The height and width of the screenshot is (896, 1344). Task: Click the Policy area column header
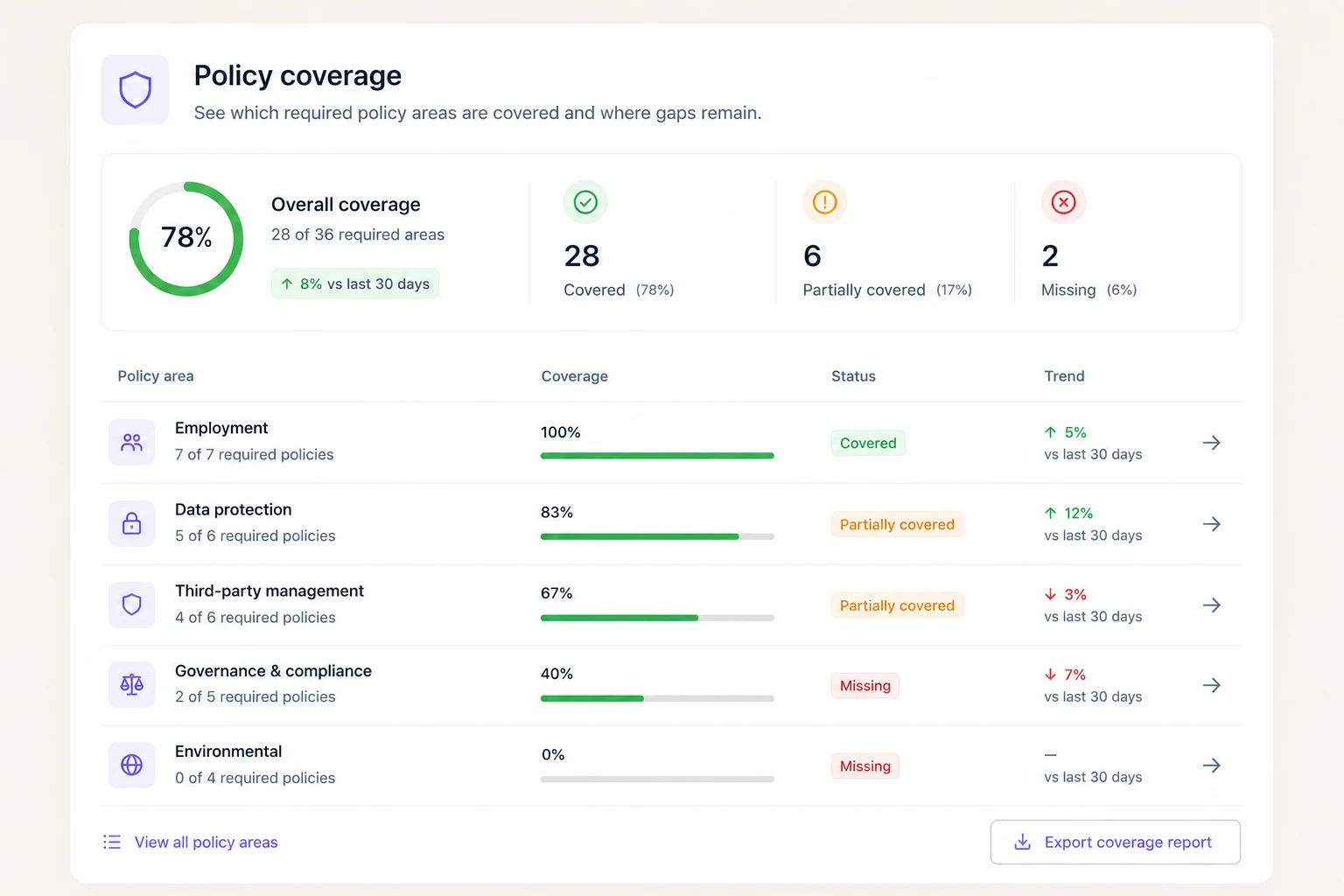pos(156,376)
